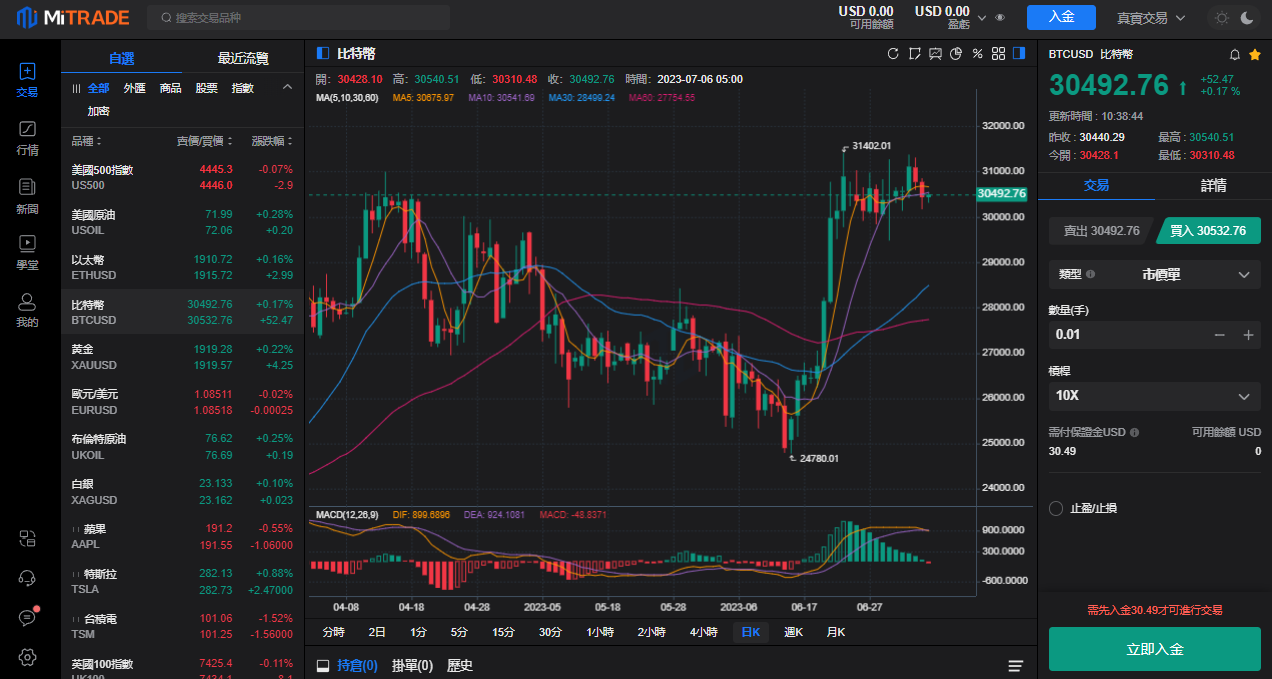Open the settings gear in sidebar
The image size is (1272, 679).
click(x=28, y=657)
